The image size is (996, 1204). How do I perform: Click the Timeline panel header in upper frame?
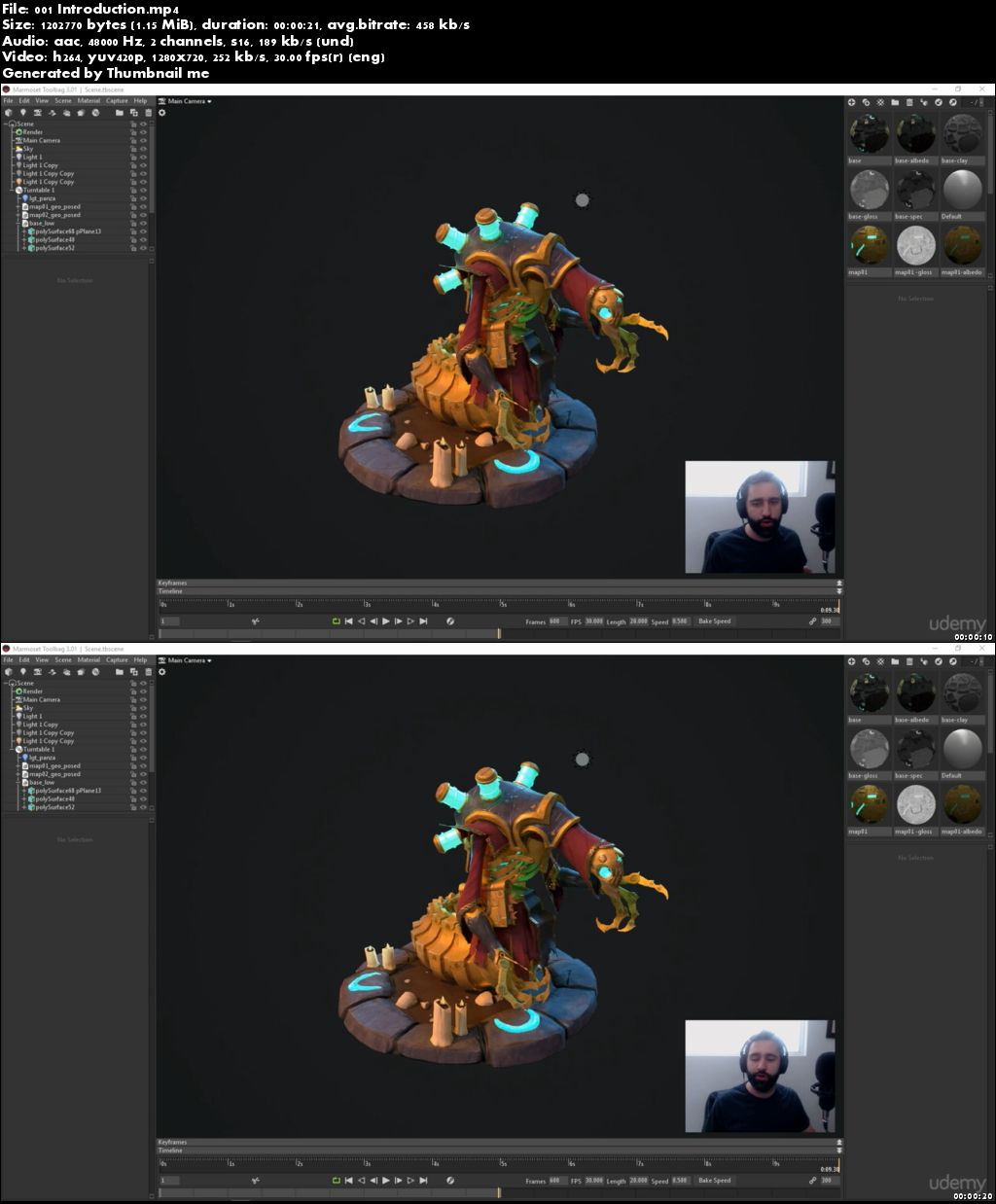click(x=500, y=590)
